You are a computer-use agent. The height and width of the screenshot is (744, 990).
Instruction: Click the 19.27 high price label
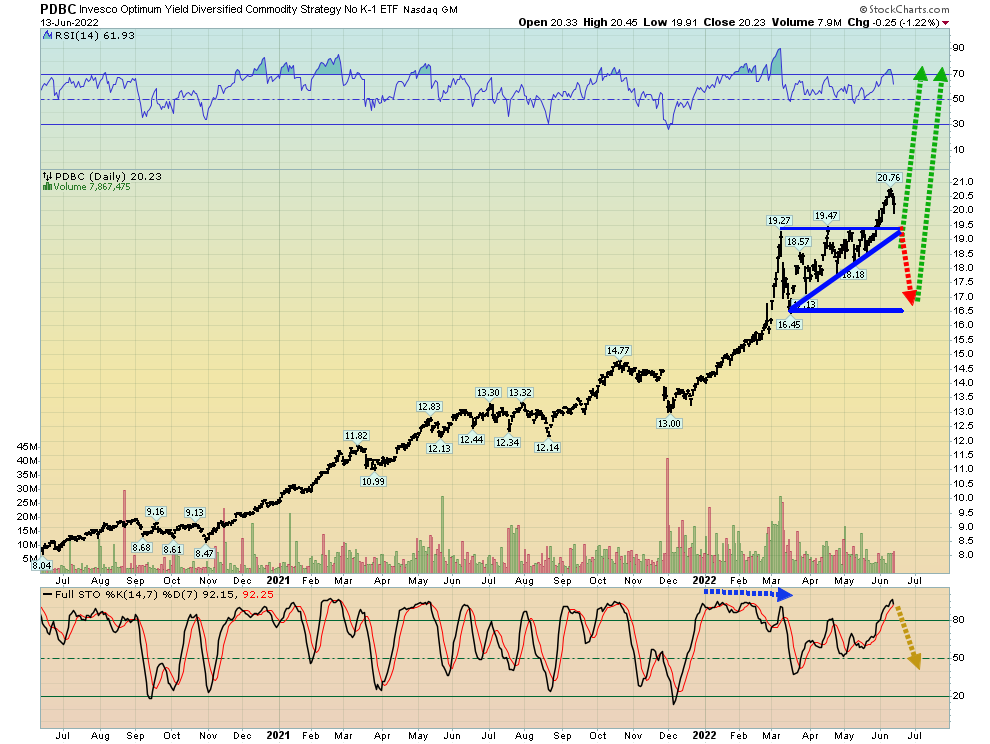780,219
